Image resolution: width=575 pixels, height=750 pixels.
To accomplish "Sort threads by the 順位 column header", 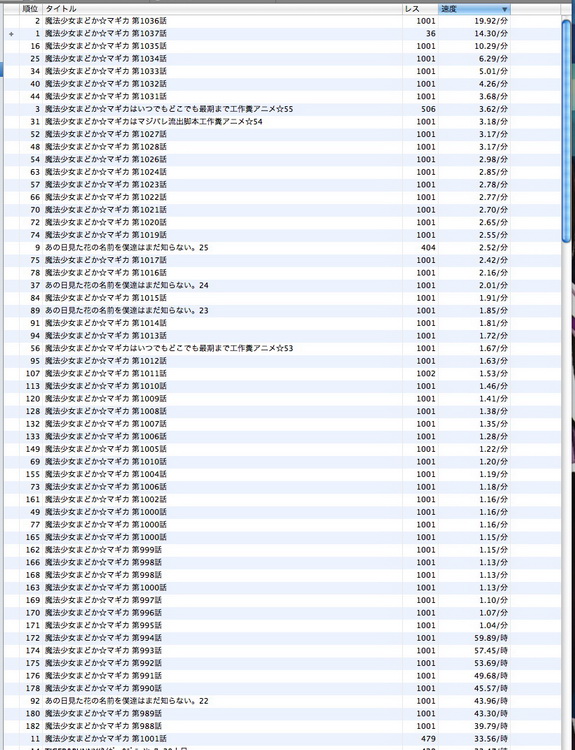I will coord(30,9).
